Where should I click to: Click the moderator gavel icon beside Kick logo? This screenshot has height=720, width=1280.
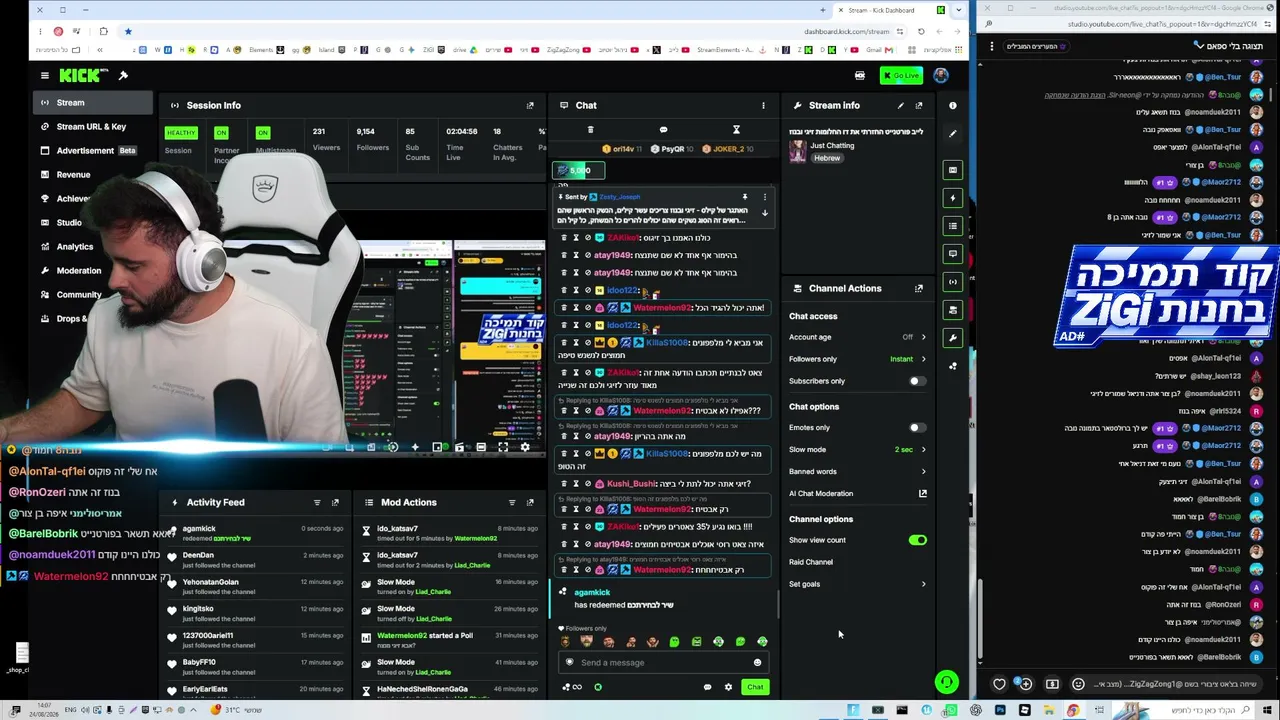coord(123,75)
